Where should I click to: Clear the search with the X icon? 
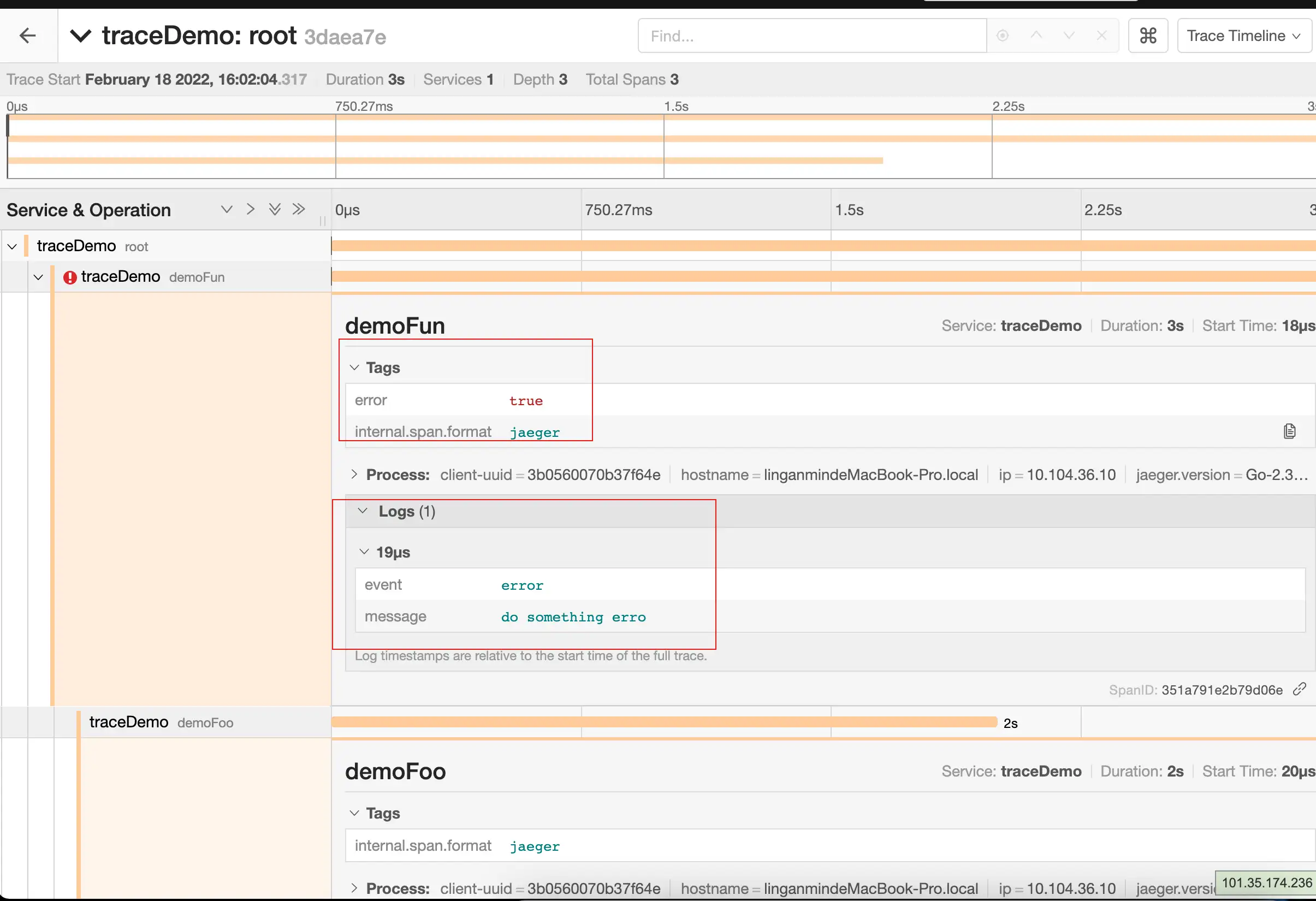pyautogui.click(x=1101, y=35)
